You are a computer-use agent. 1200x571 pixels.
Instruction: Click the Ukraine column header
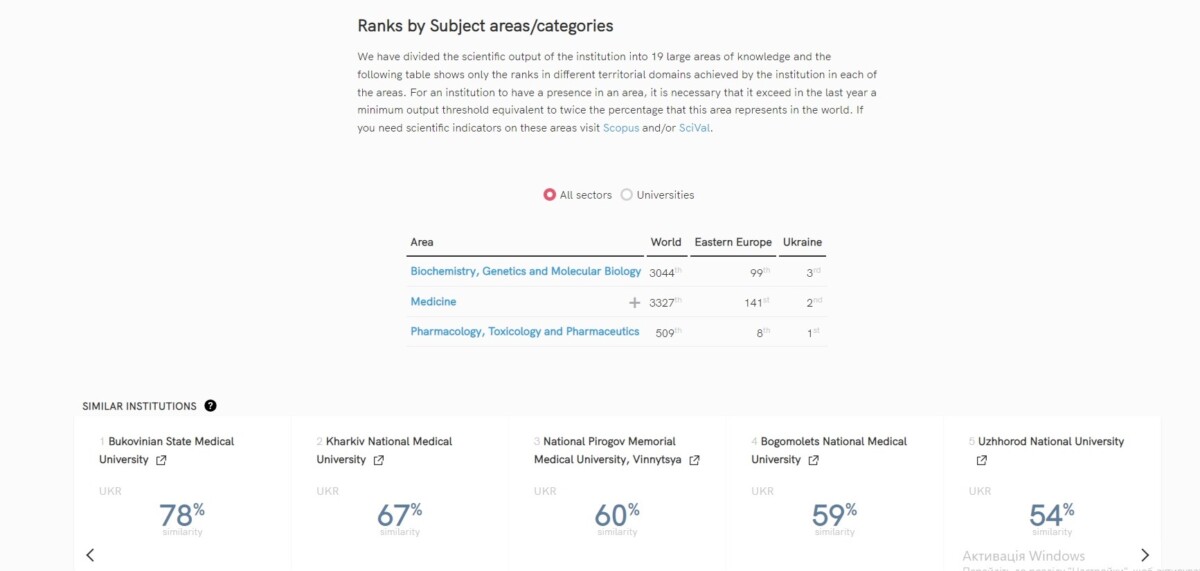coord(802,242)
